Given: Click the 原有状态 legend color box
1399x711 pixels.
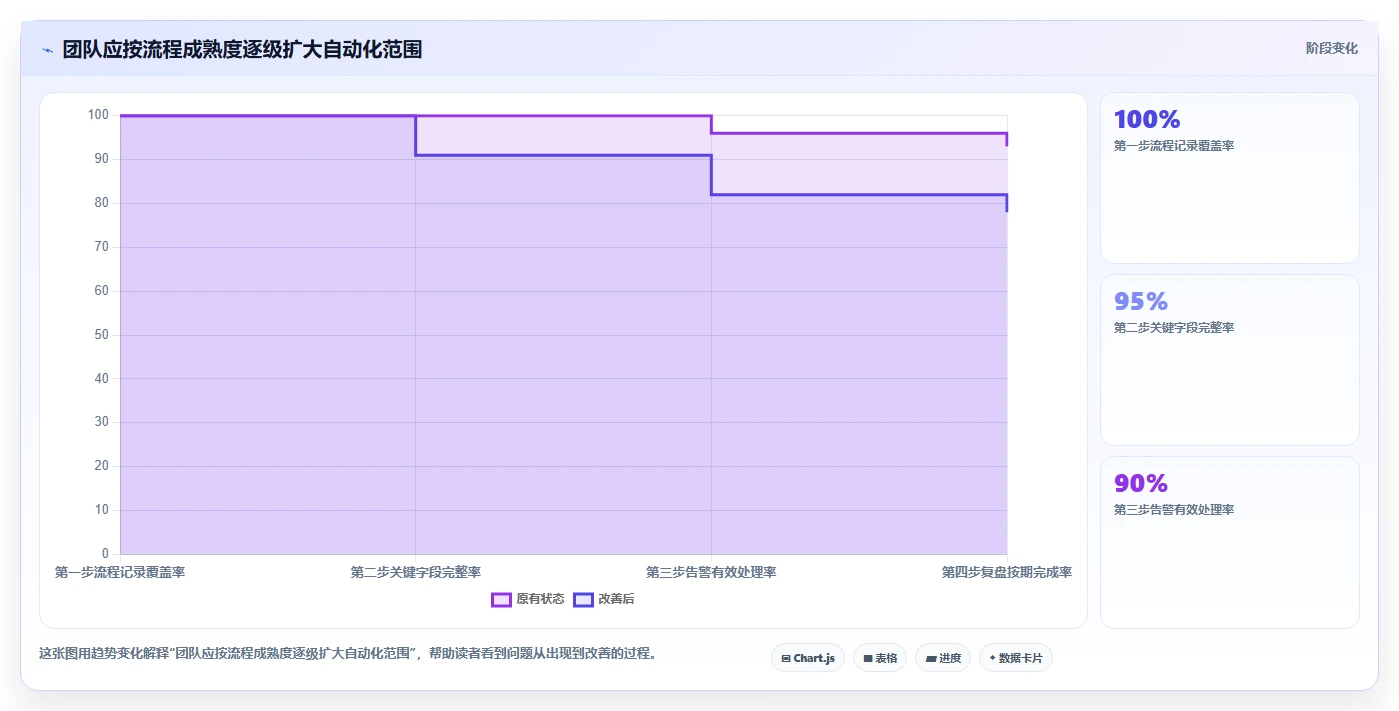Looking at the screenshot, I should (501, 599).
